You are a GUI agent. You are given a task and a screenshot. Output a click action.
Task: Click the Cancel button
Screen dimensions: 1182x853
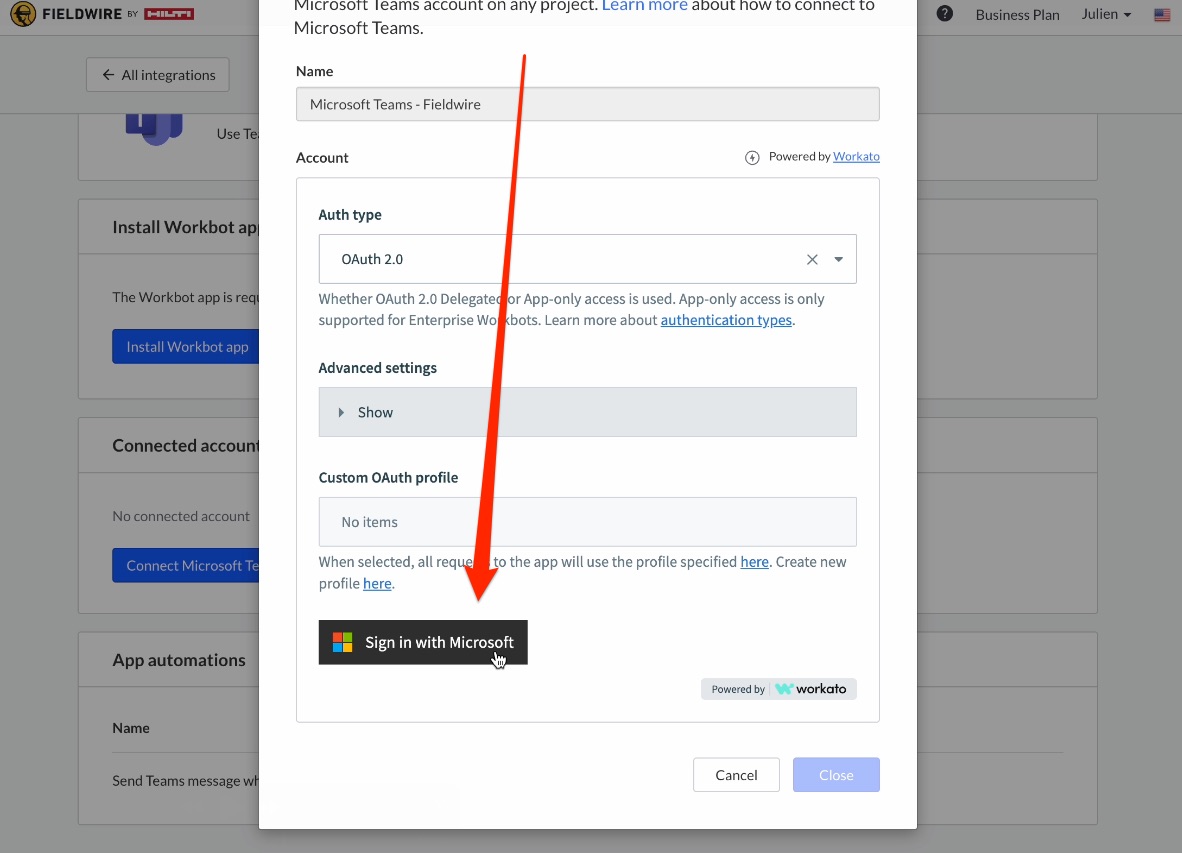click(x=736, y=775)
